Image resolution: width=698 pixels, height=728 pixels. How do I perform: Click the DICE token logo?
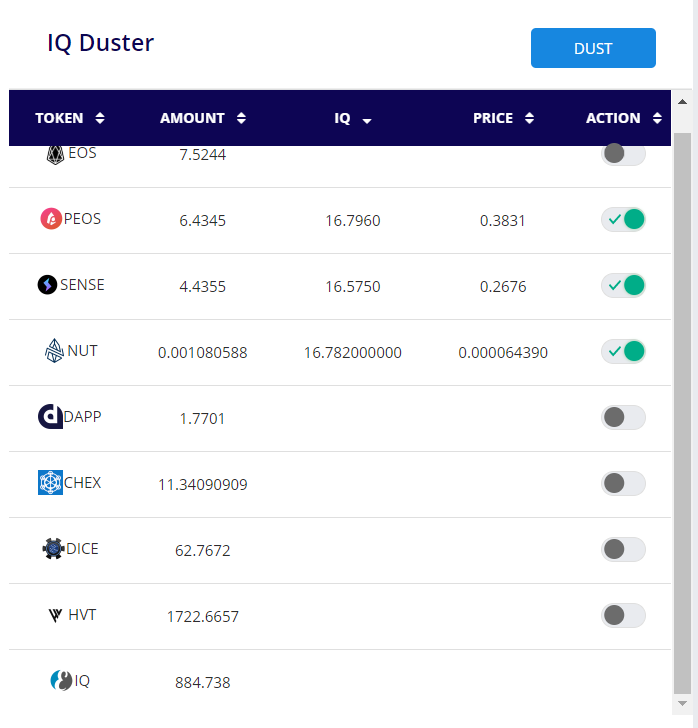coord(53,548)
